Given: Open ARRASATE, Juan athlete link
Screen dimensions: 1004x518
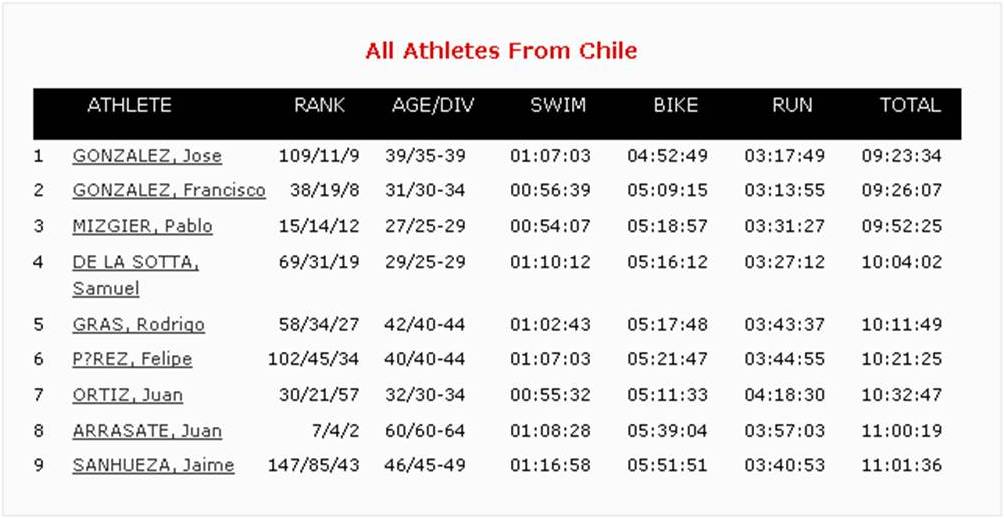Looking at the screenshot, I should pos(147,431).
